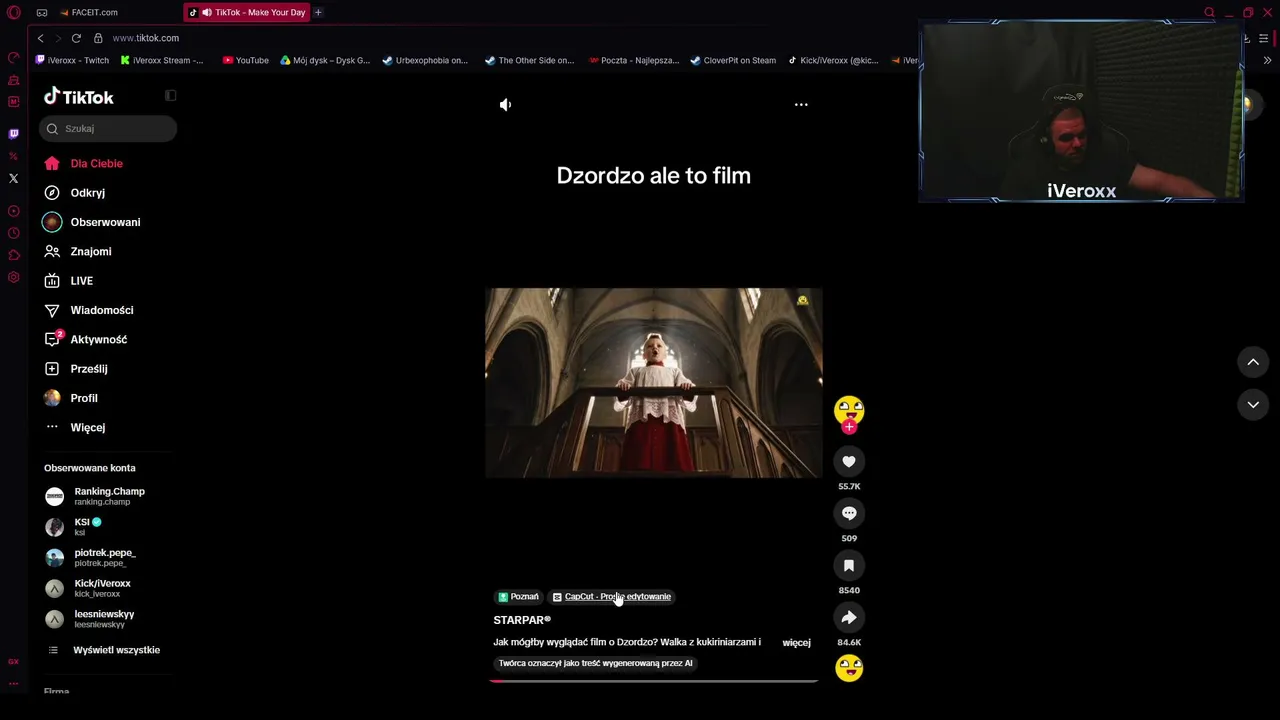Share the video with the arrow icon
The width and height of the screenshot is (1280, 720).
(849, 617)
